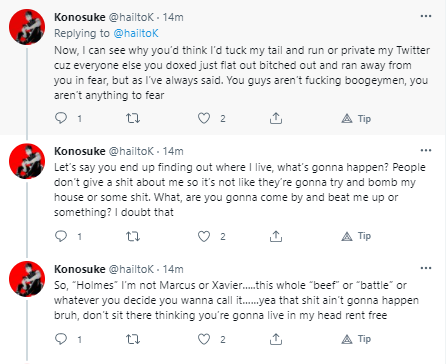Reply to the tweet about boogeymen
Viewport: 448px width, 364px height.
tap(61, 118)
